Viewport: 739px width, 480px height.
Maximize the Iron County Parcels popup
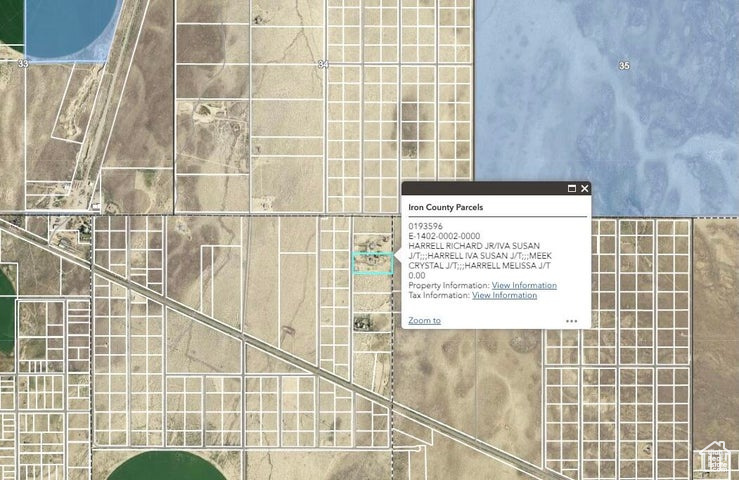572,188
